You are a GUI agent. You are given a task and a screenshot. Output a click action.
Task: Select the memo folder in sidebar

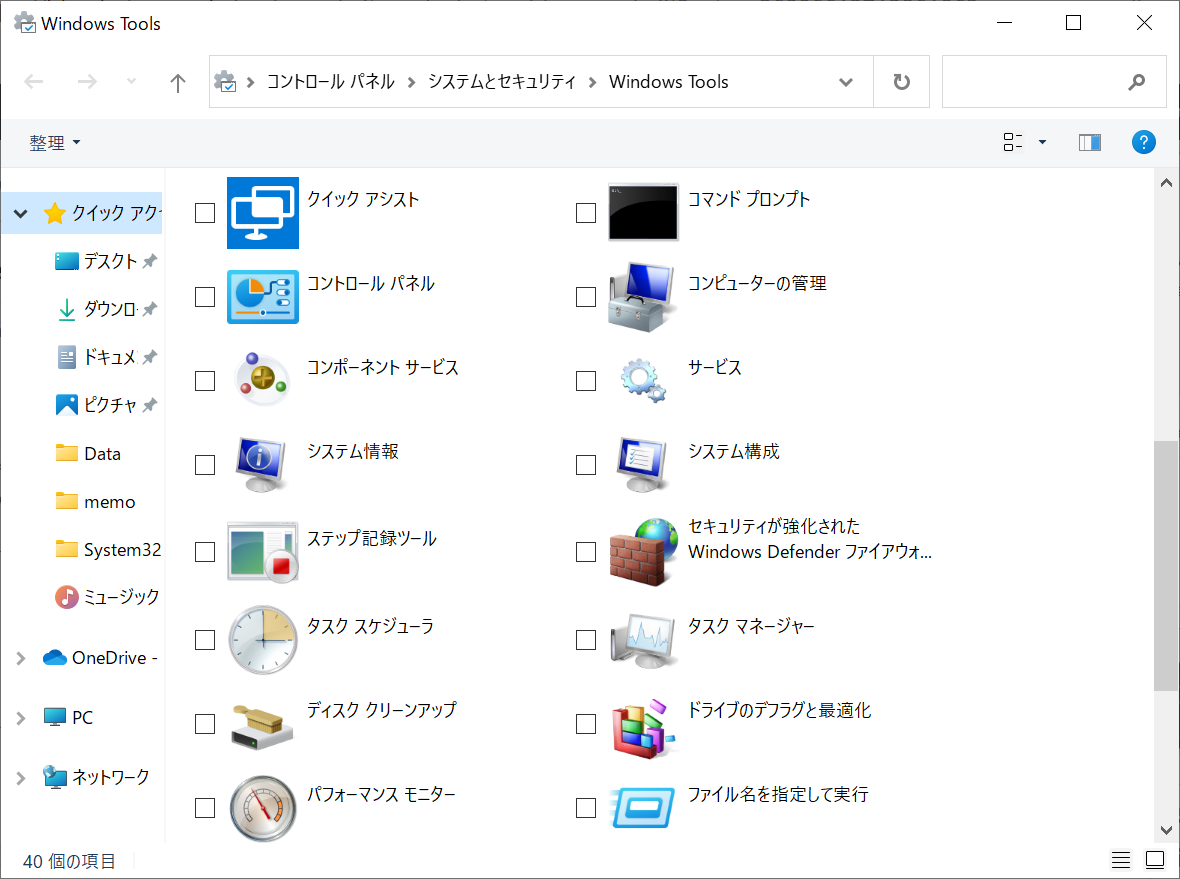pyautogui.click(x=96, y=502)
